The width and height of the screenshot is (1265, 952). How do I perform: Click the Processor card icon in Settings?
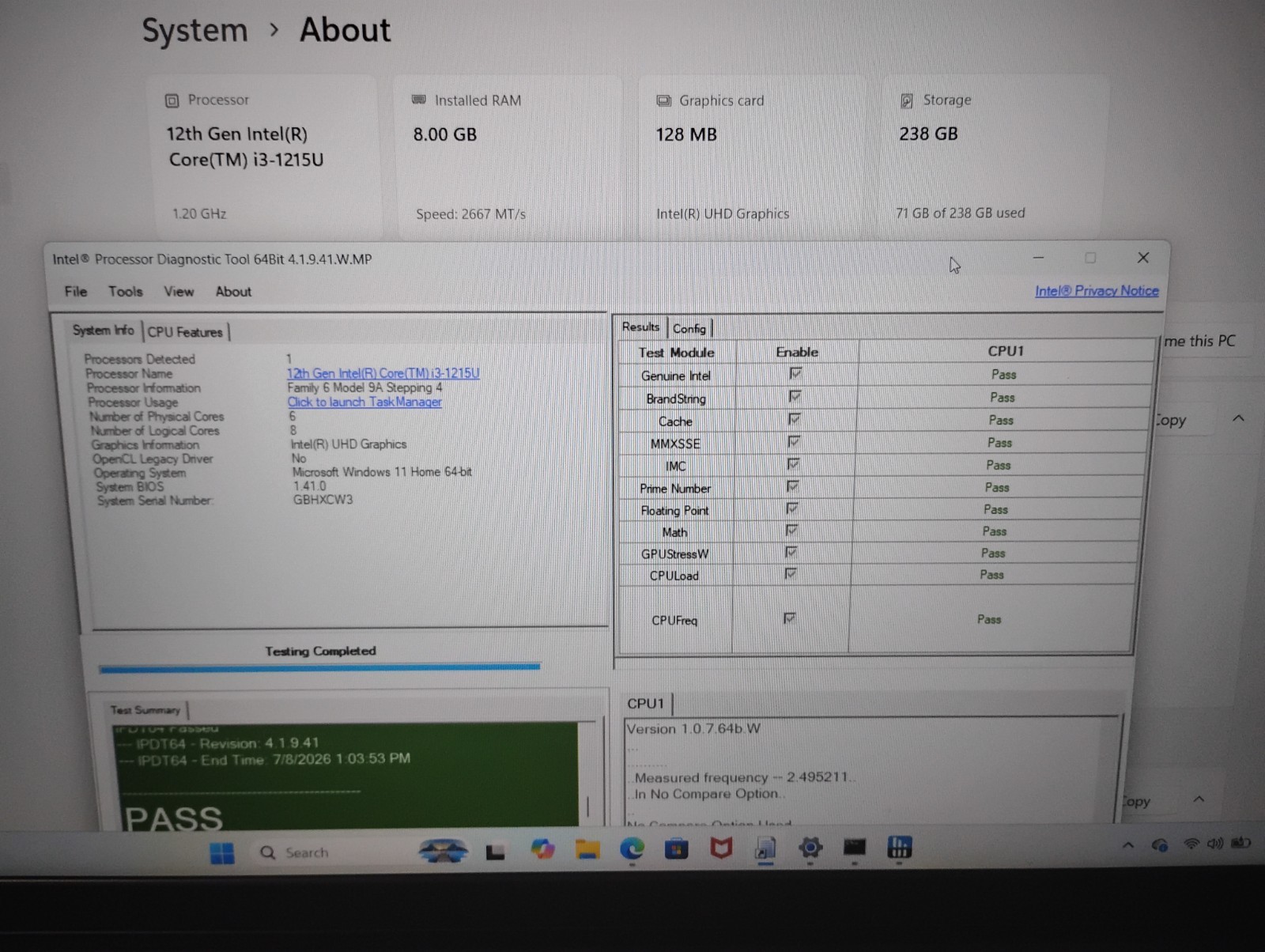(172, 100)
